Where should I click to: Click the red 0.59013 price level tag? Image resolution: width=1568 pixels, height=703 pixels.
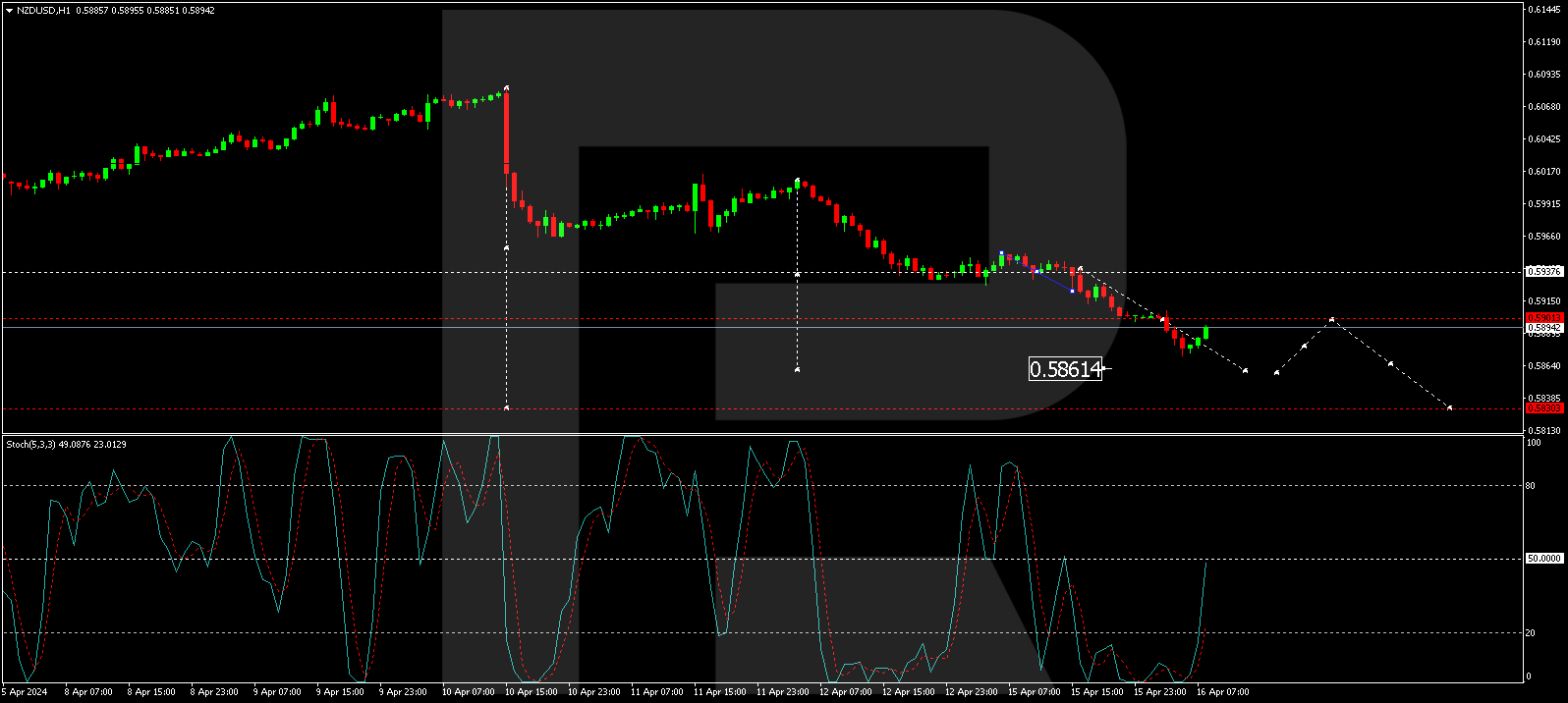pos(1543,318)
